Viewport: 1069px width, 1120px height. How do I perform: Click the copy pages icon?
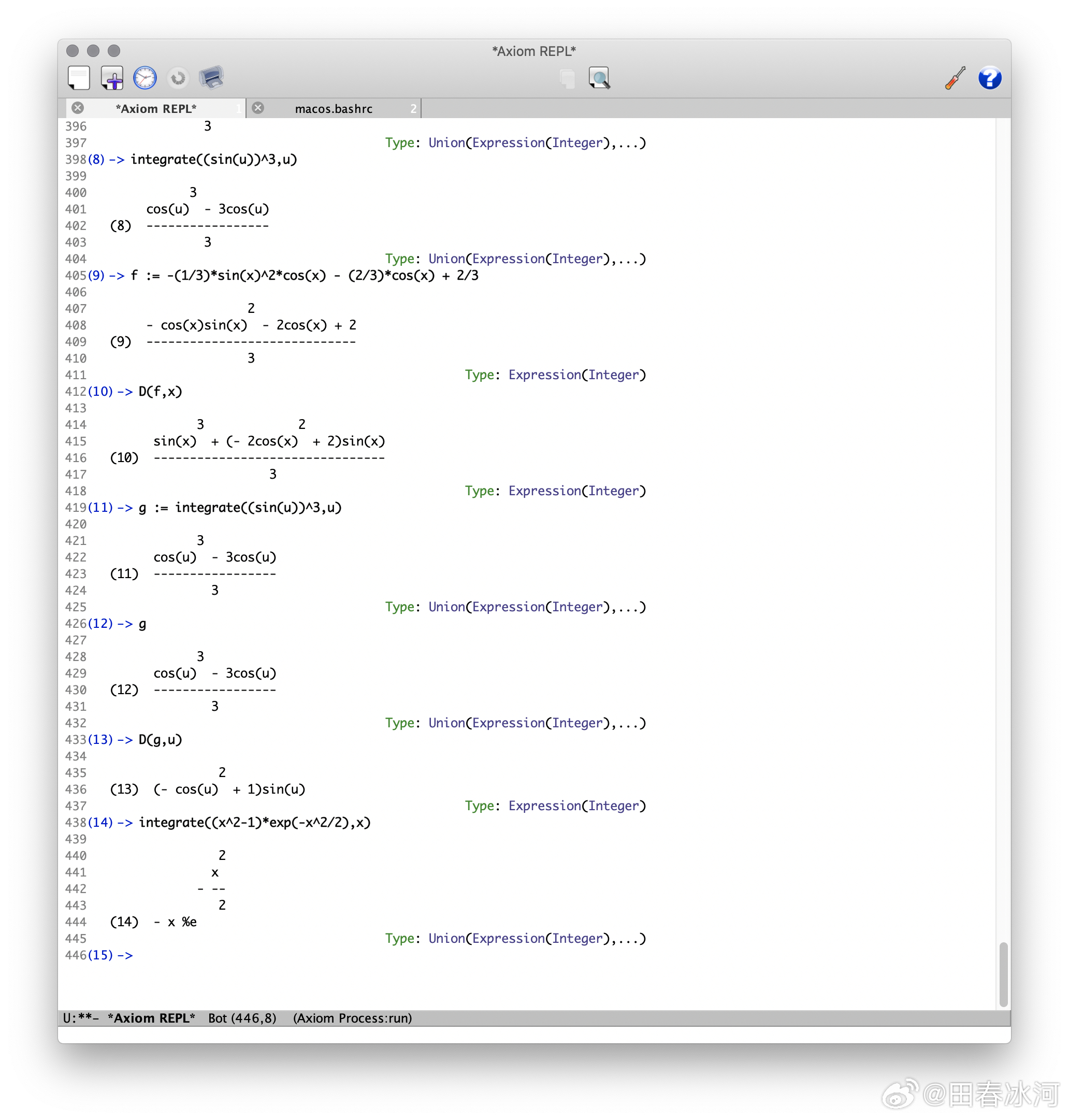tap(567, 78)
